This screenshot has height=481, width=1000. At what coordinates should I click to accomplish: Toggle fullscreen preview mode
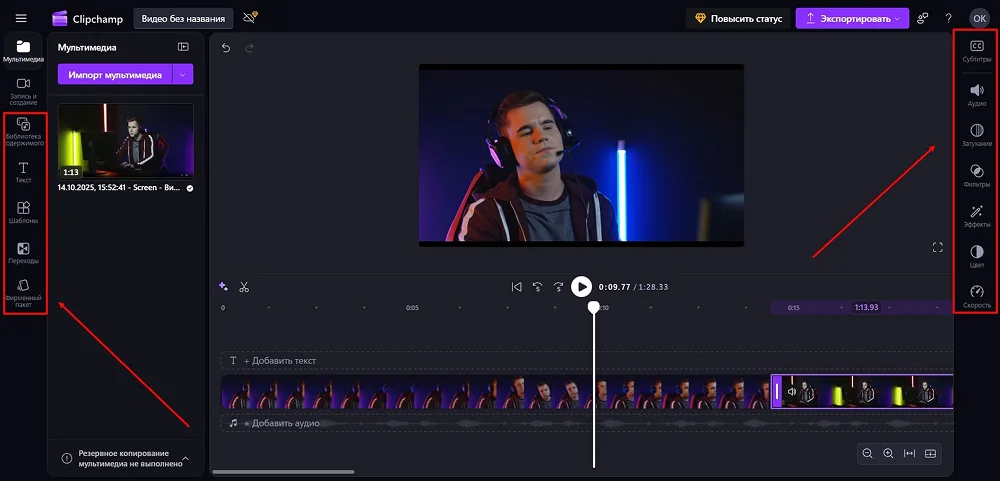(937, 247)
